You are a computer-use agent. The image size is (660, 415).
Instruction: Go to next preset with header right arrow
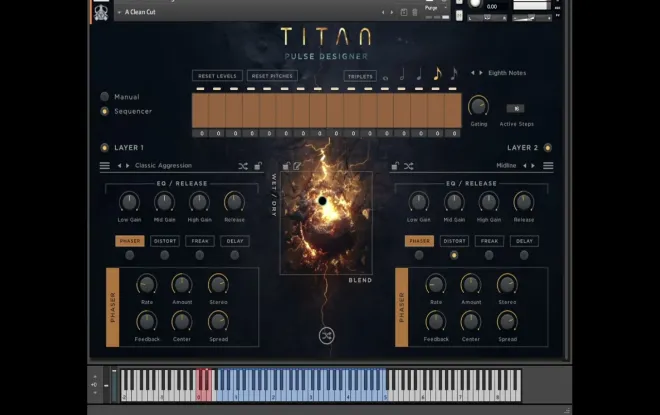(x=392, y=13)
